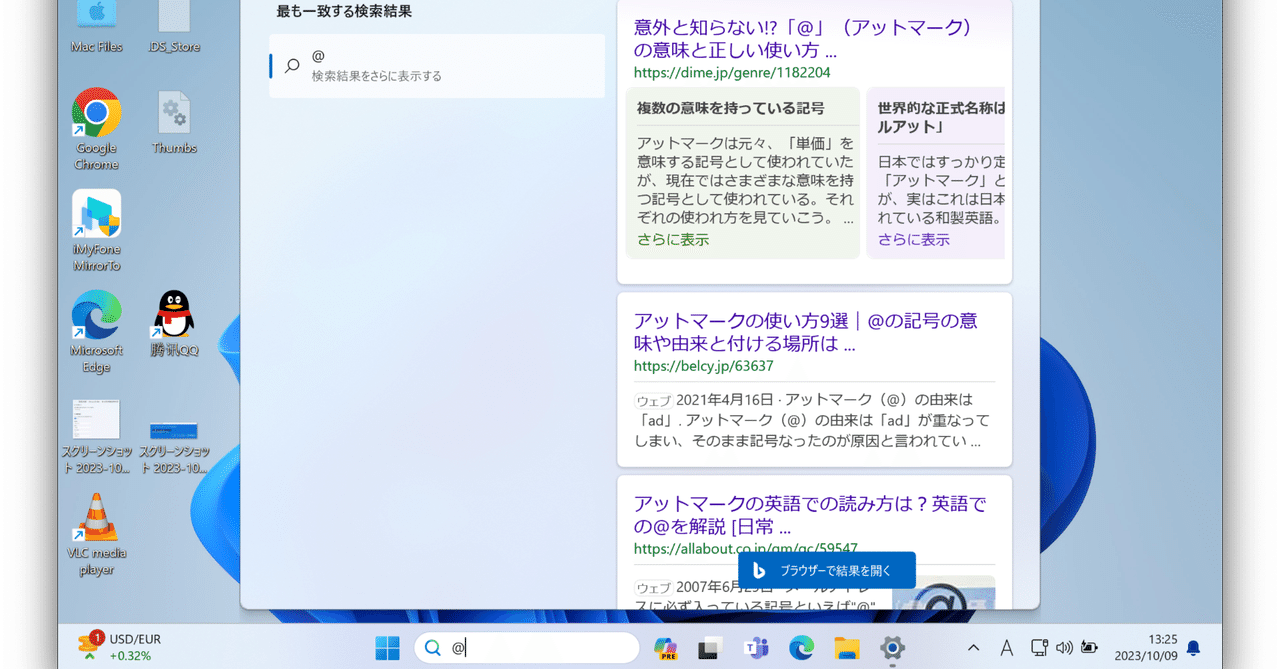Open Settings via the taskbar gear icon
This screenshot has height=669, width=1280.
tap(893, 647)
